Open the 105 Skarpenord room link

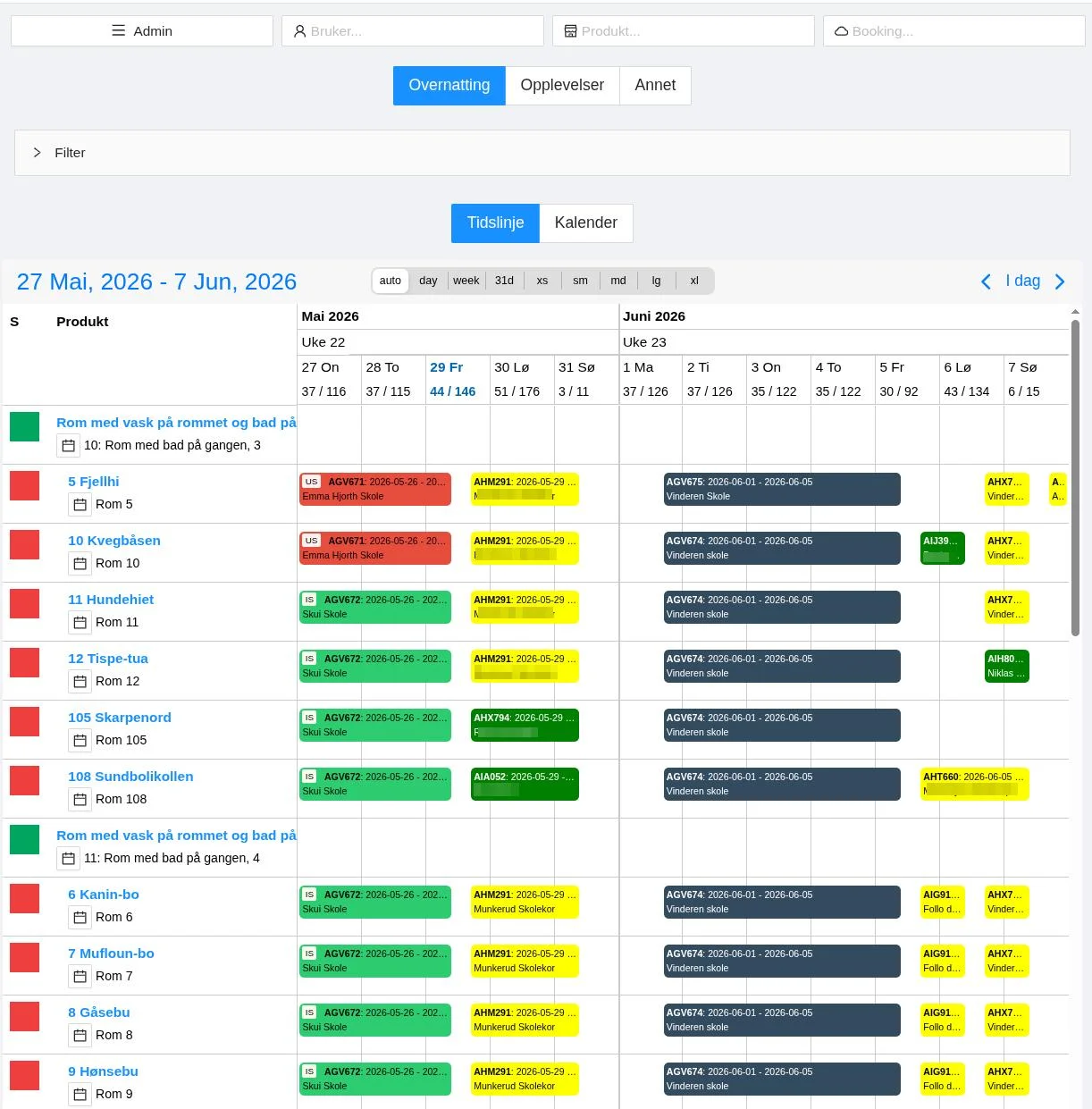120,718
